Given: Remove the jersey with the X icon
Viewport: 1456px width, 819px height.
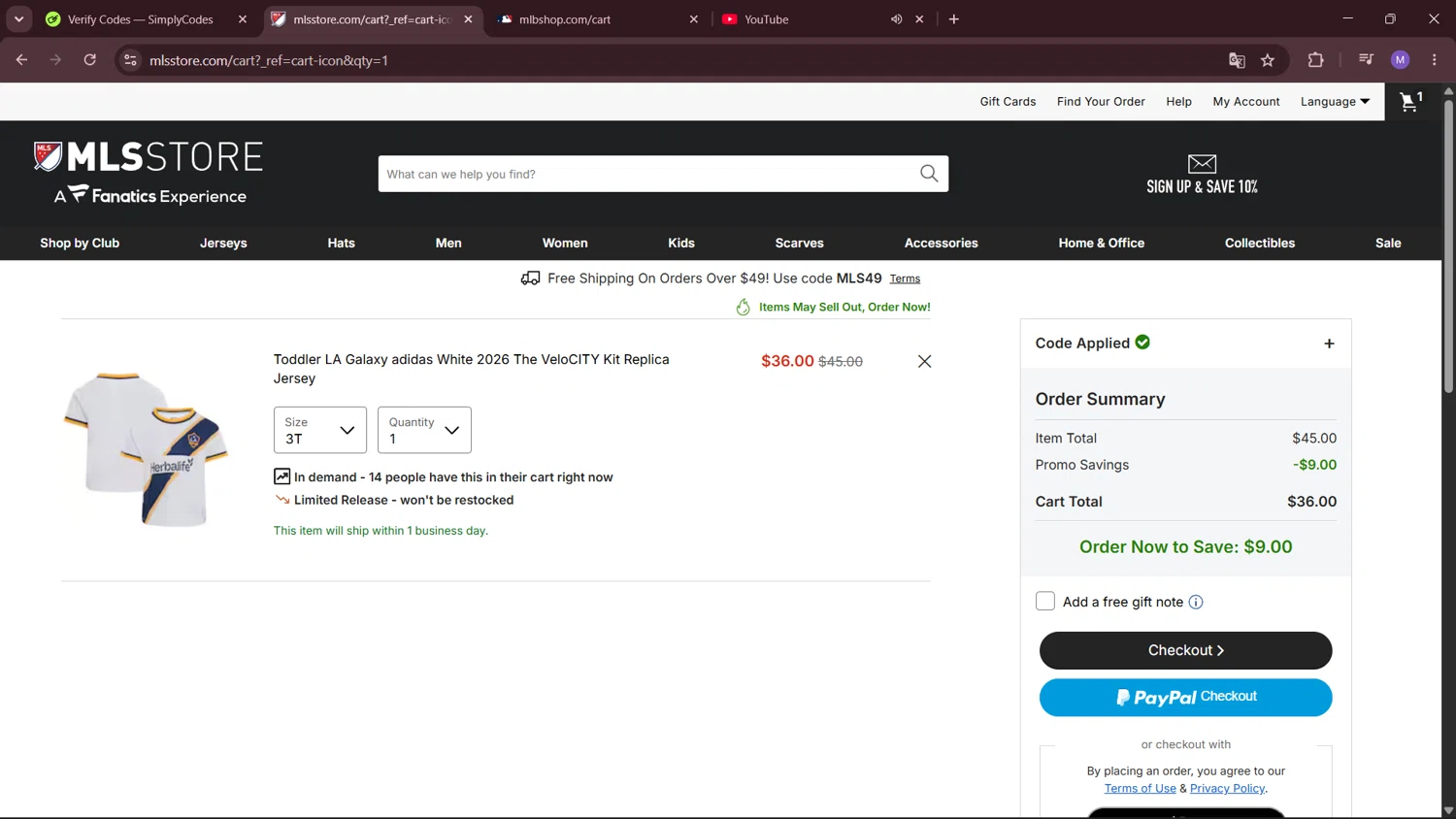Looking at the screenshot, I should [924, 361].
